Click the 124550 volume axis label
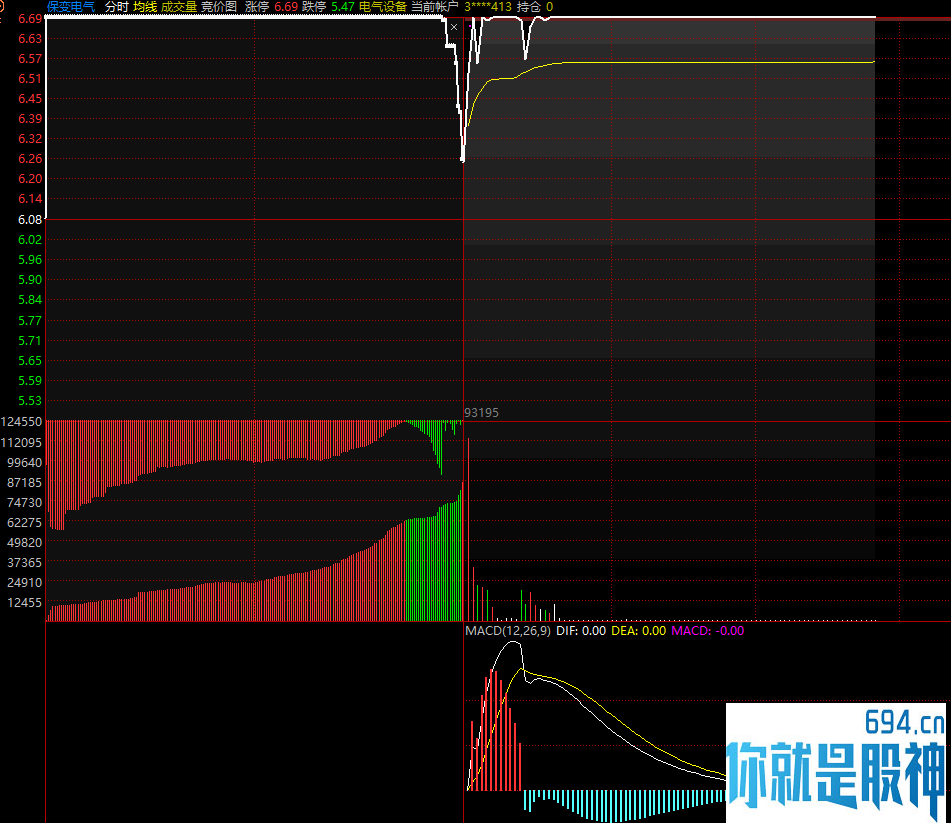This screenshot has height=823, width=951. (x=22, y=422)
